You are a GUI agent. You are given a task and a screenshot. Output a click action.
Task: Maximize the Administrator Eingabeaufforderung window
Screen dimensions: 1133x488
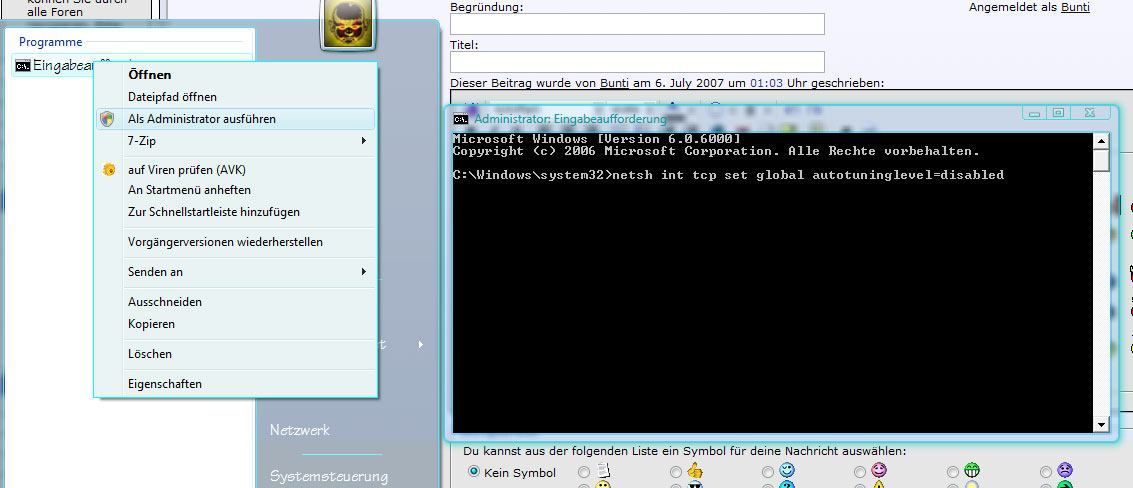click(1059, 113)
